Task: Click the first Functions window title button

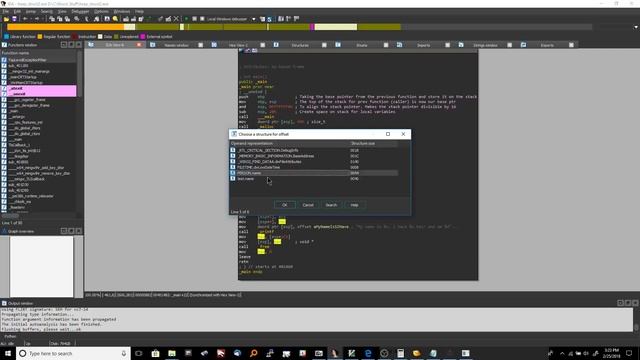Action: 64,45
